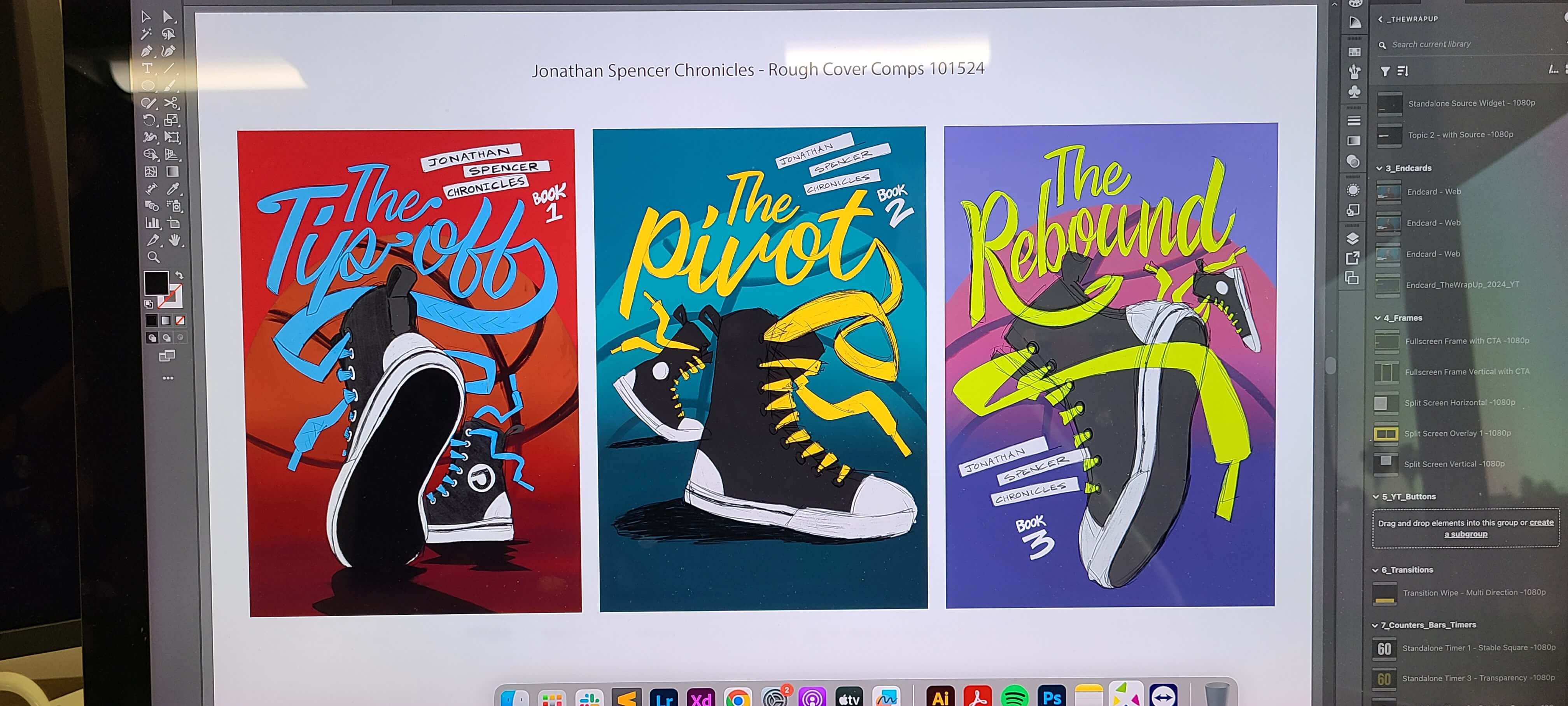Click the black fill color swatch
This screenshot has width=1568, height=706.
pyautogui.click(x=156, y=283)
